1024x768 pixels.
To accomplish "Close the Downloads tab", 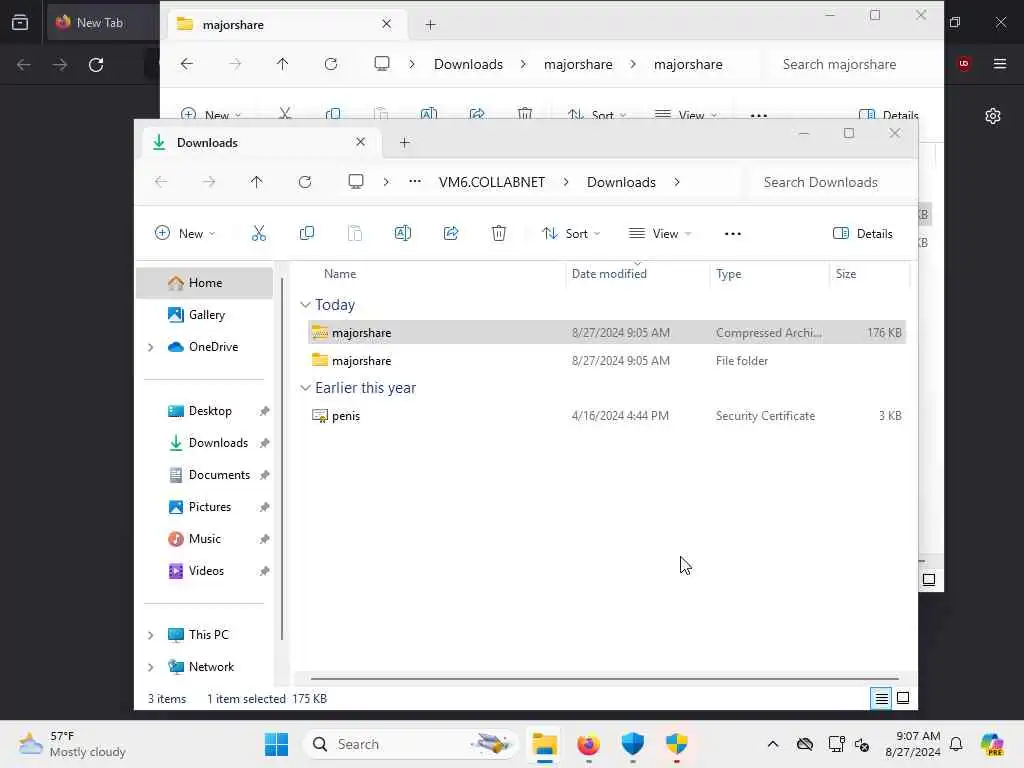I will (360, 142).
